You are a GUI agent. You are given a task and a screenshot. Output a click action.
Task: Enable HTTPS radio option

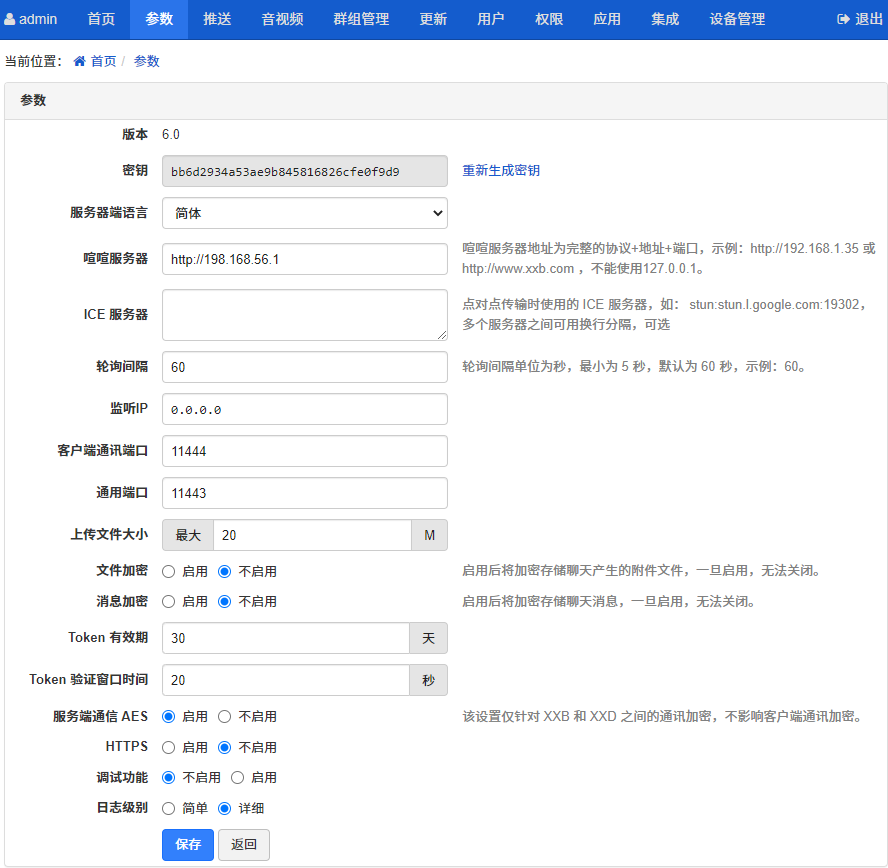coord(169,747)
